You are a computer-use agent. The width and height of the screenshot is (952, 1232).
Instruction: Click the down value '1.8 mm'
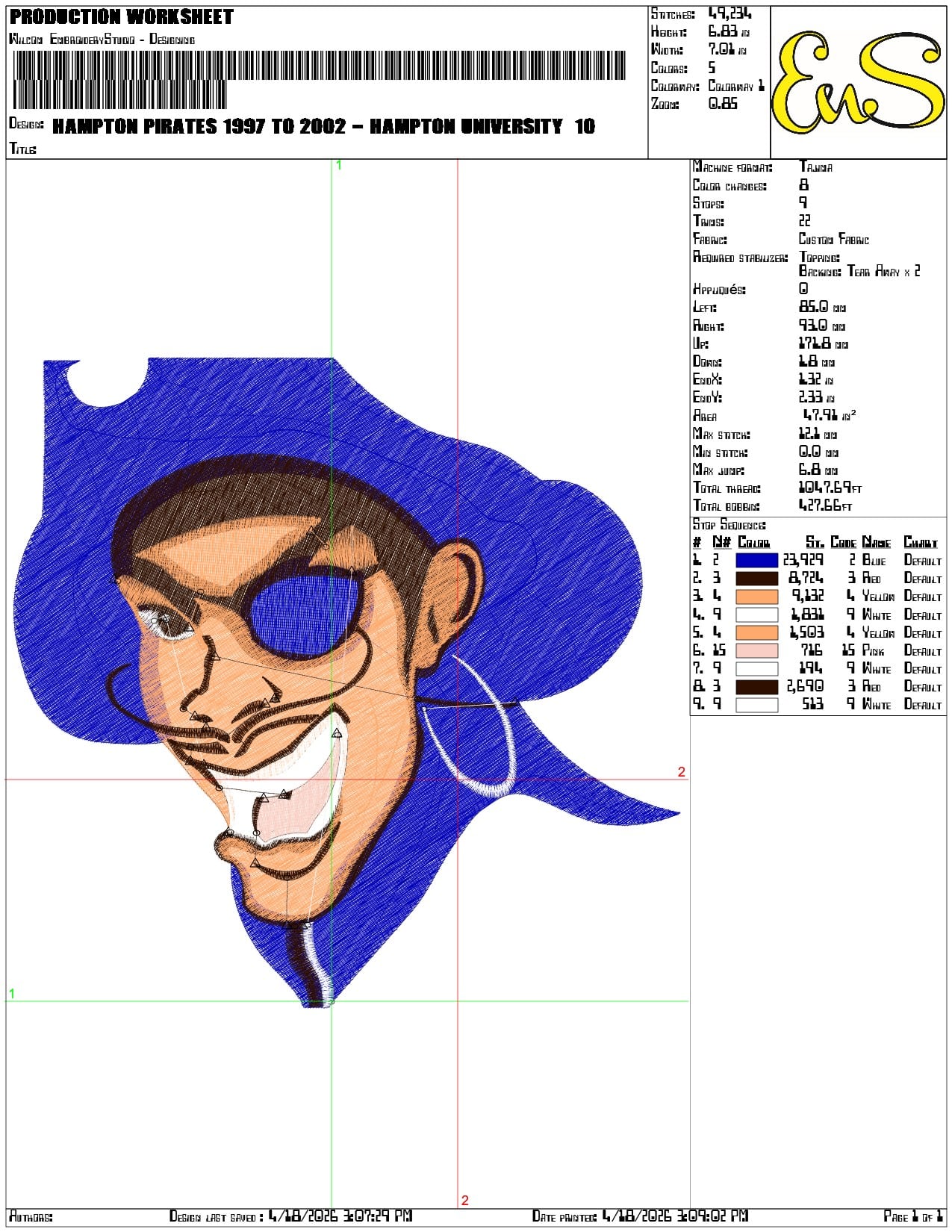click(x=817, y=361)
